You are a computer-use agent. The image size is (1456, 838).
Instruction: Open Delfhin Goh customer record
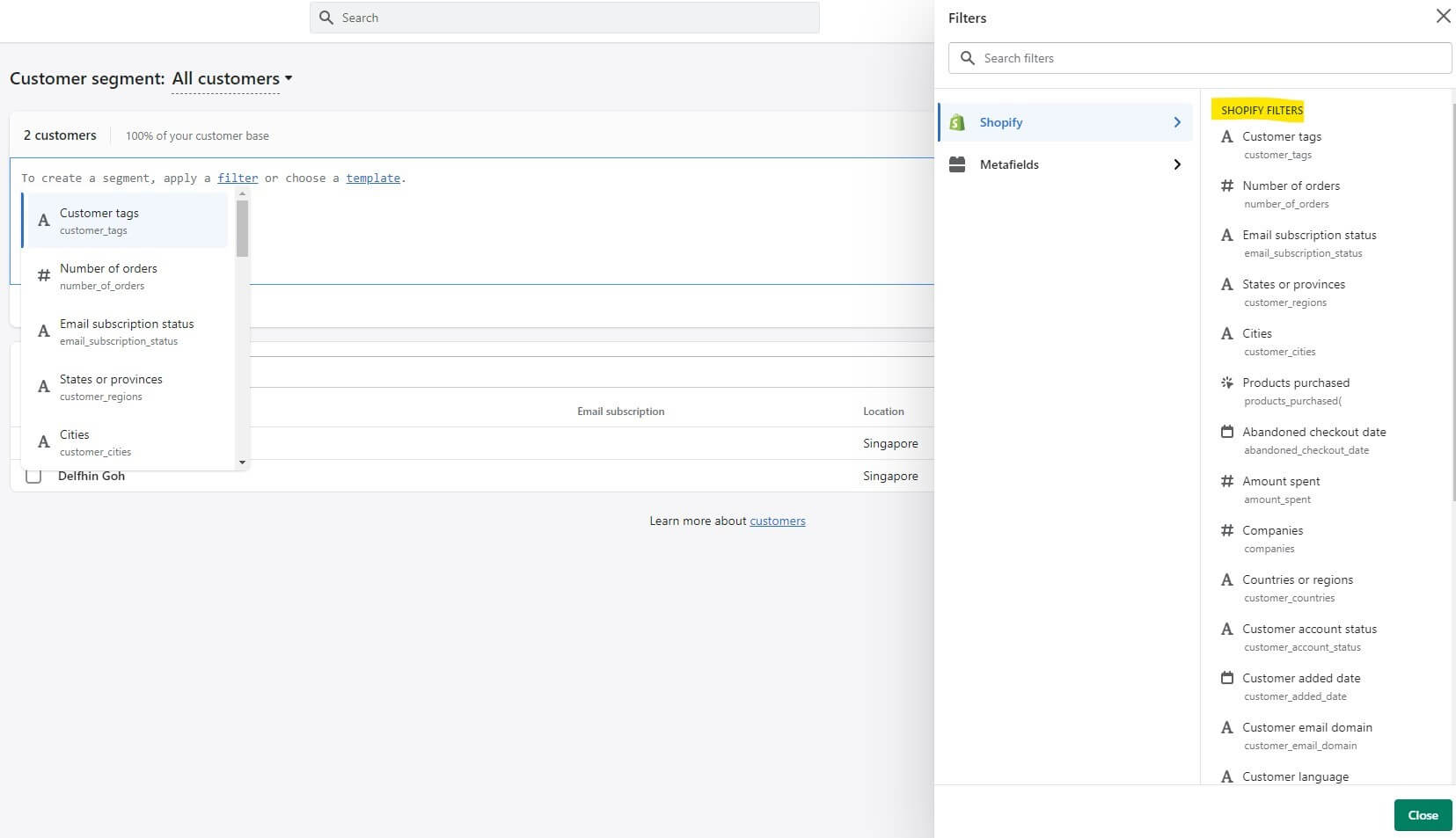tap(91, 476)
